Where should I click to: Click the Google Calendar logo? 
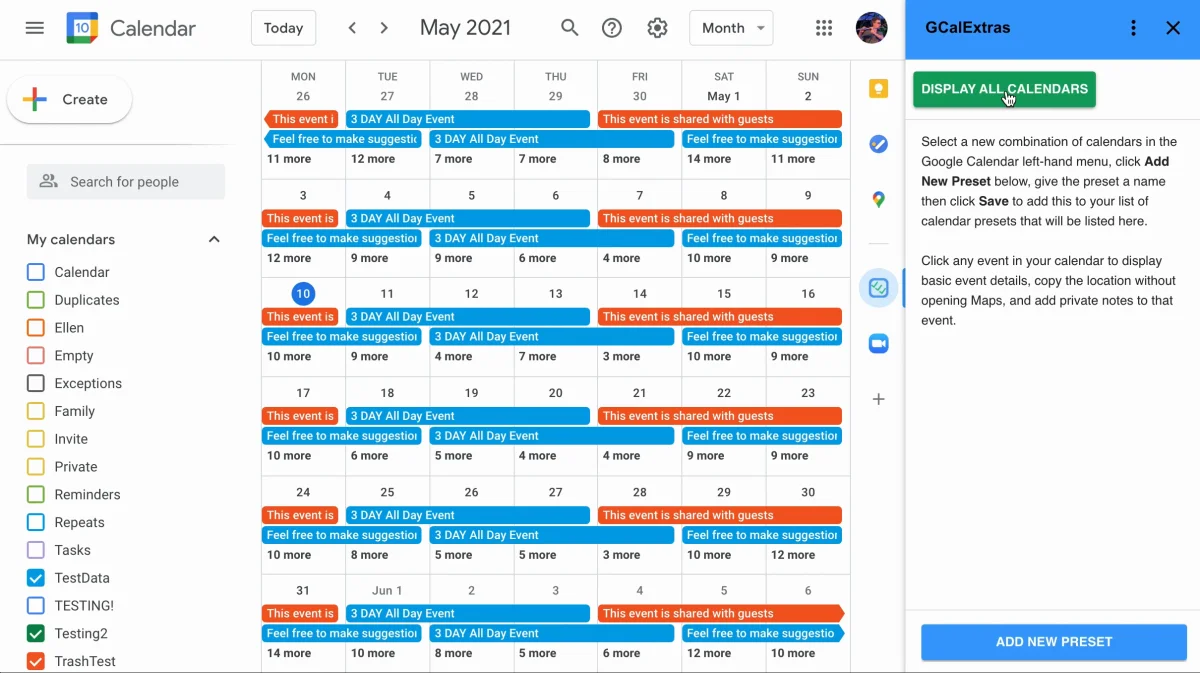82,28
